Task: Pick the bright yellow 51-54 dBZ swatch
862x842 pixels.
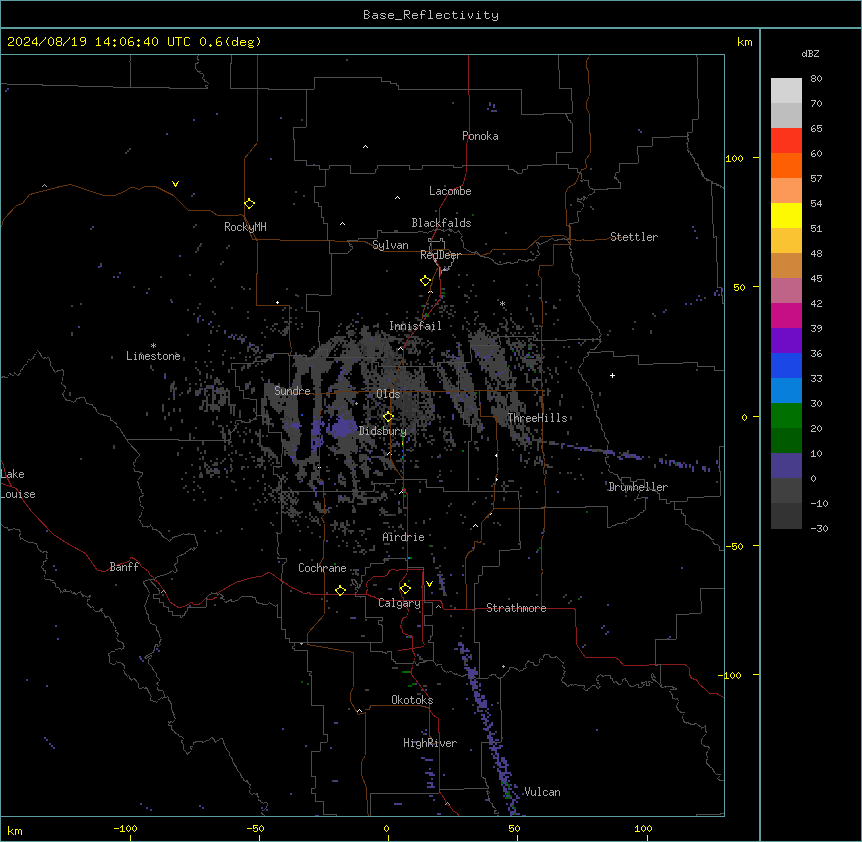Action: 786,215
